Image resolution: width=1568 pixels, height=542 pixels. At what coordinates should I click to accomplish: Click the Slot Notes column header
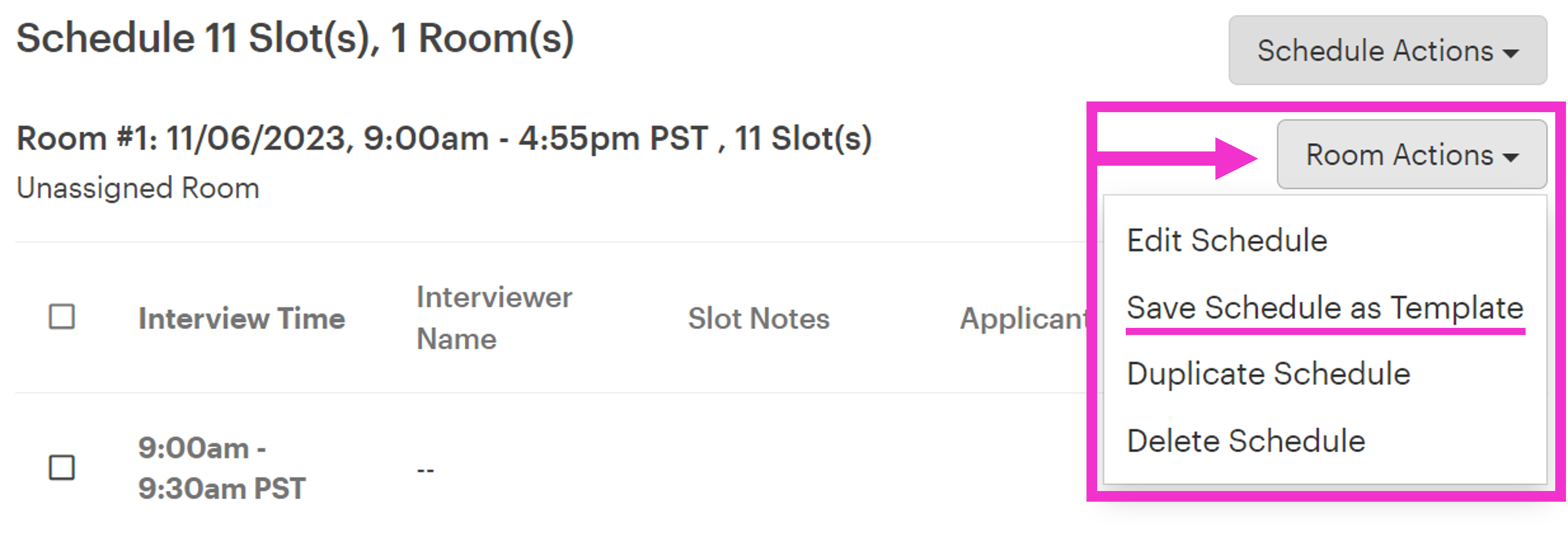pyautogui.click(x=758, y=318)
